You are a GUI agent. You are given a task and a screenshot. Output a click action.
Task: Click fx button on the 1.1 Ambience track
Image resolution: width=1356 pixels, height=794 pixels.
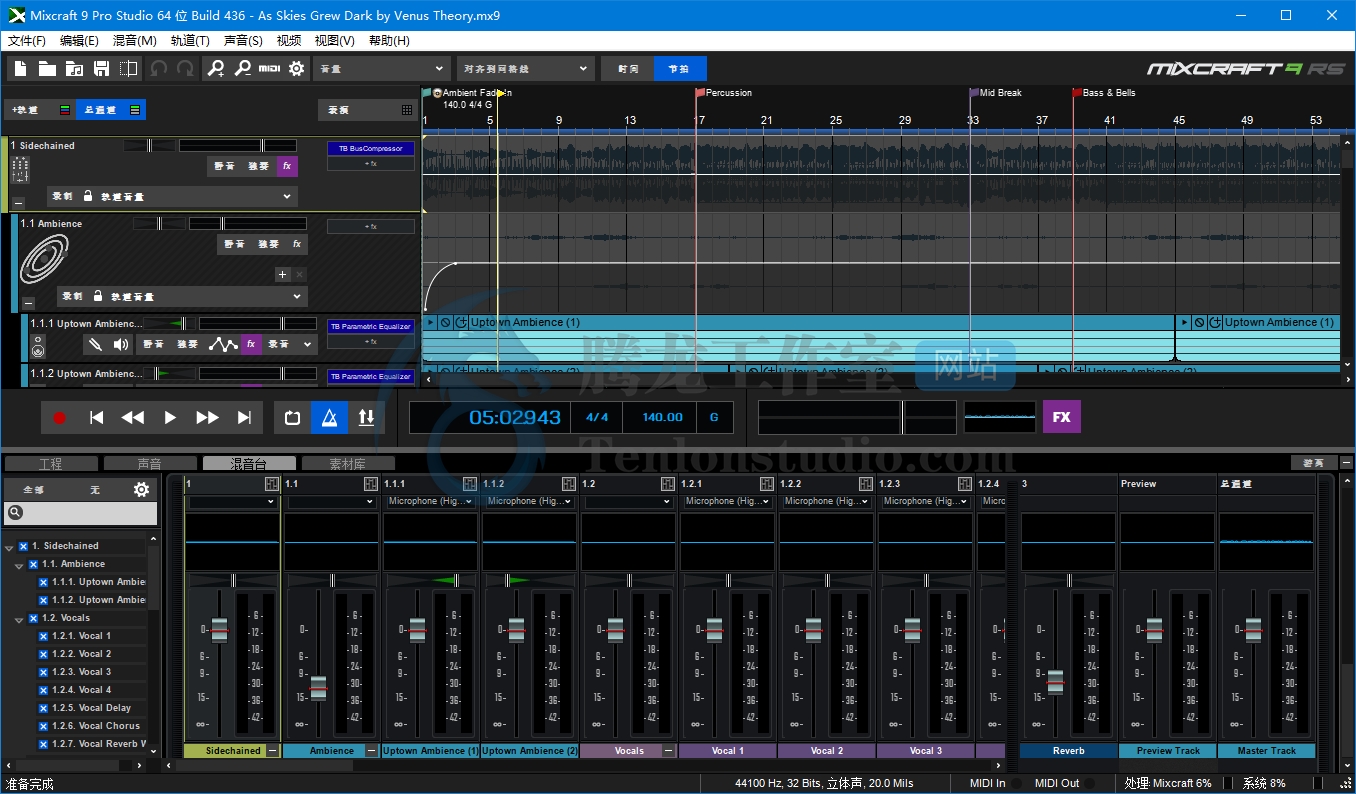(x=297, y=244)
